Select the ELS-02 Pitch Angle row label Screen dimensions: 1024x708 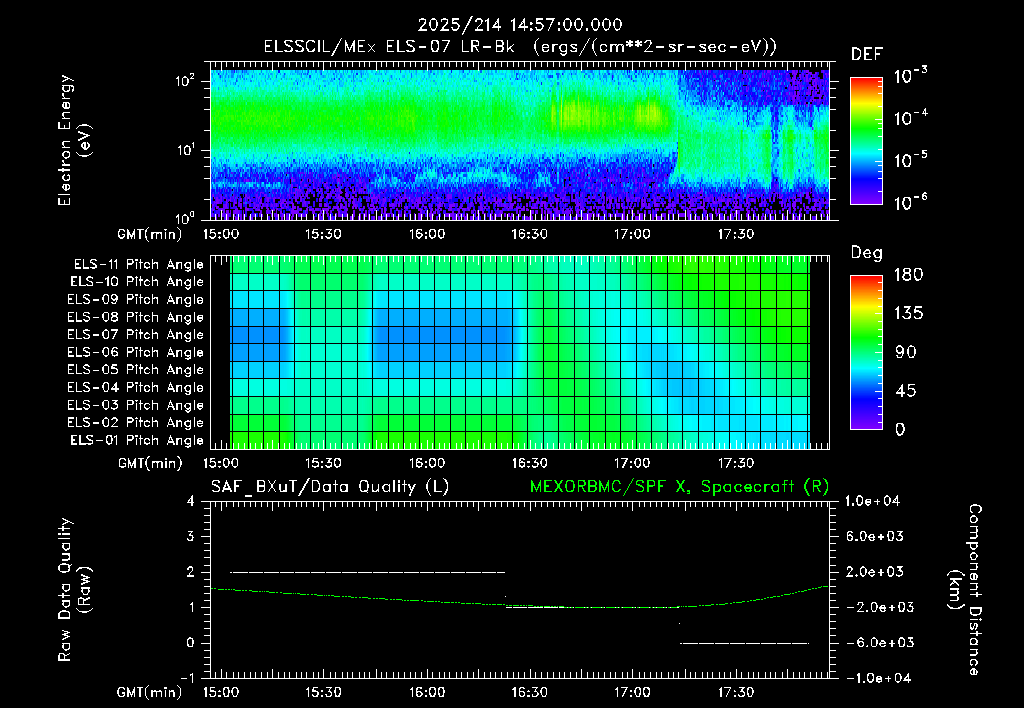tap(136, 423)
